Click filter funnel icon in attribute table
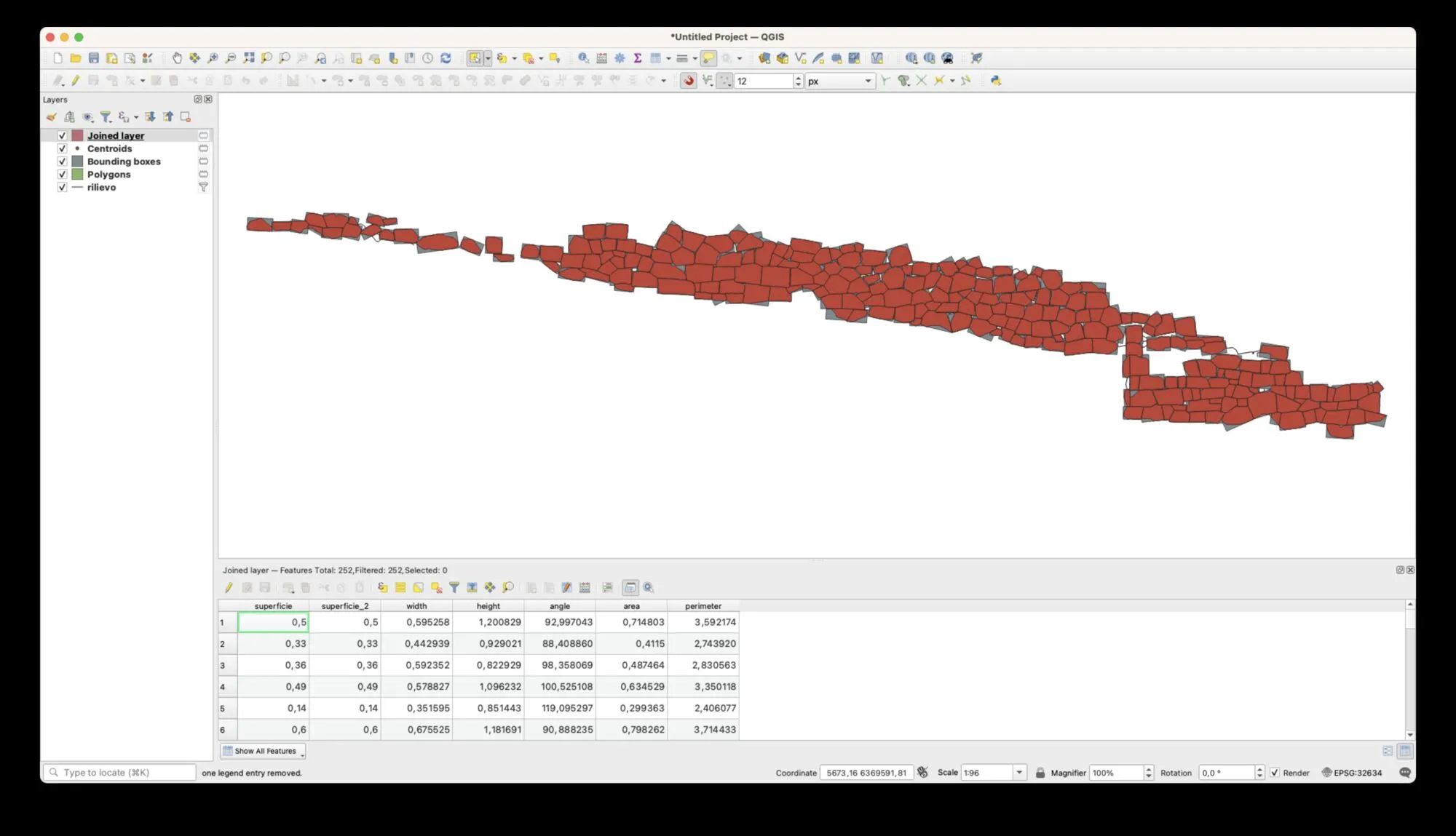This screenshot has width=1456, height=836. pyautogui.click(x=454, y=588)
